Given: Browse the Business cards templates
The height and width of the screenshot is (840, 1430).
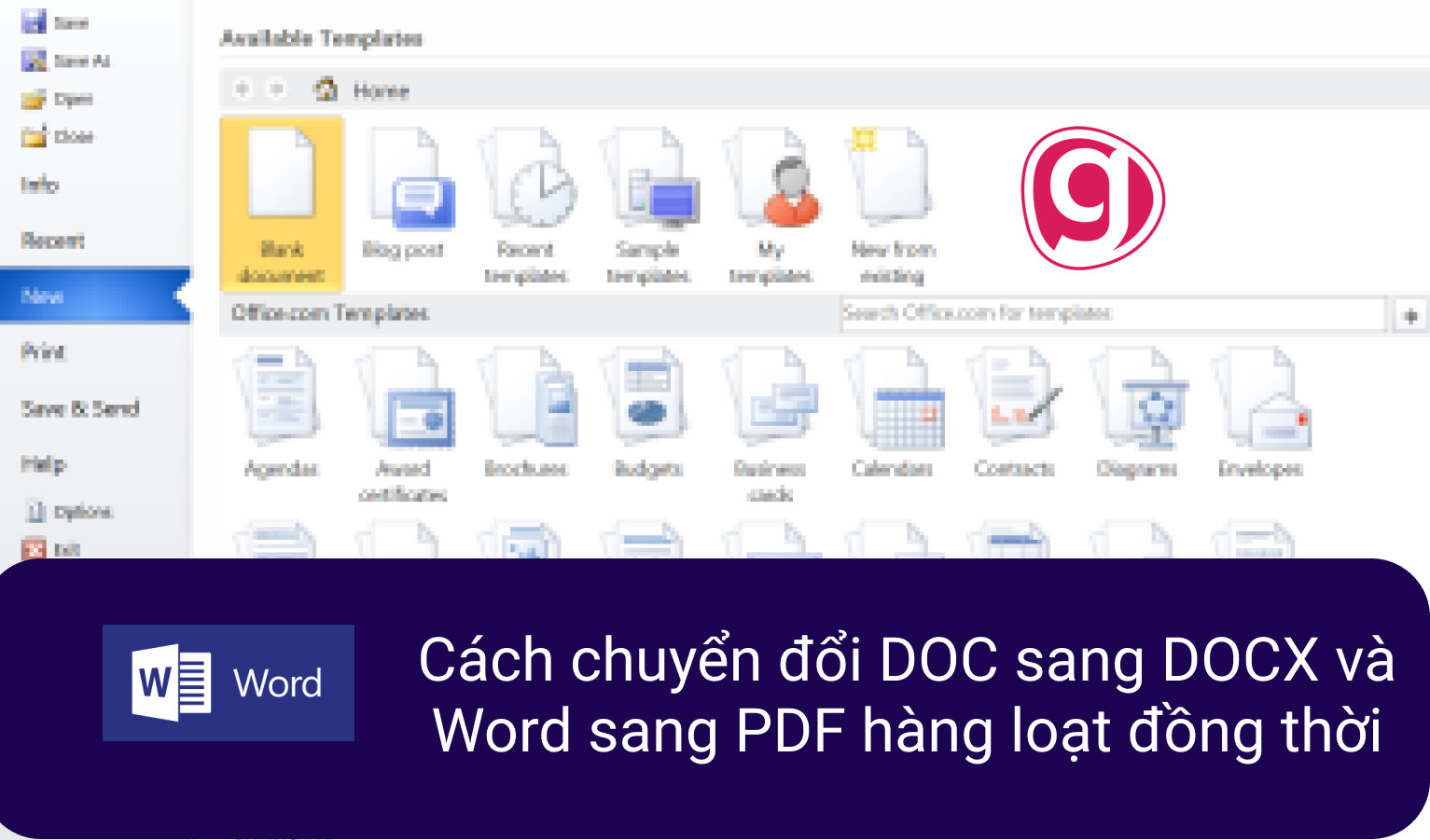Looking at the screenshot, I should click(x=770, y=410).
